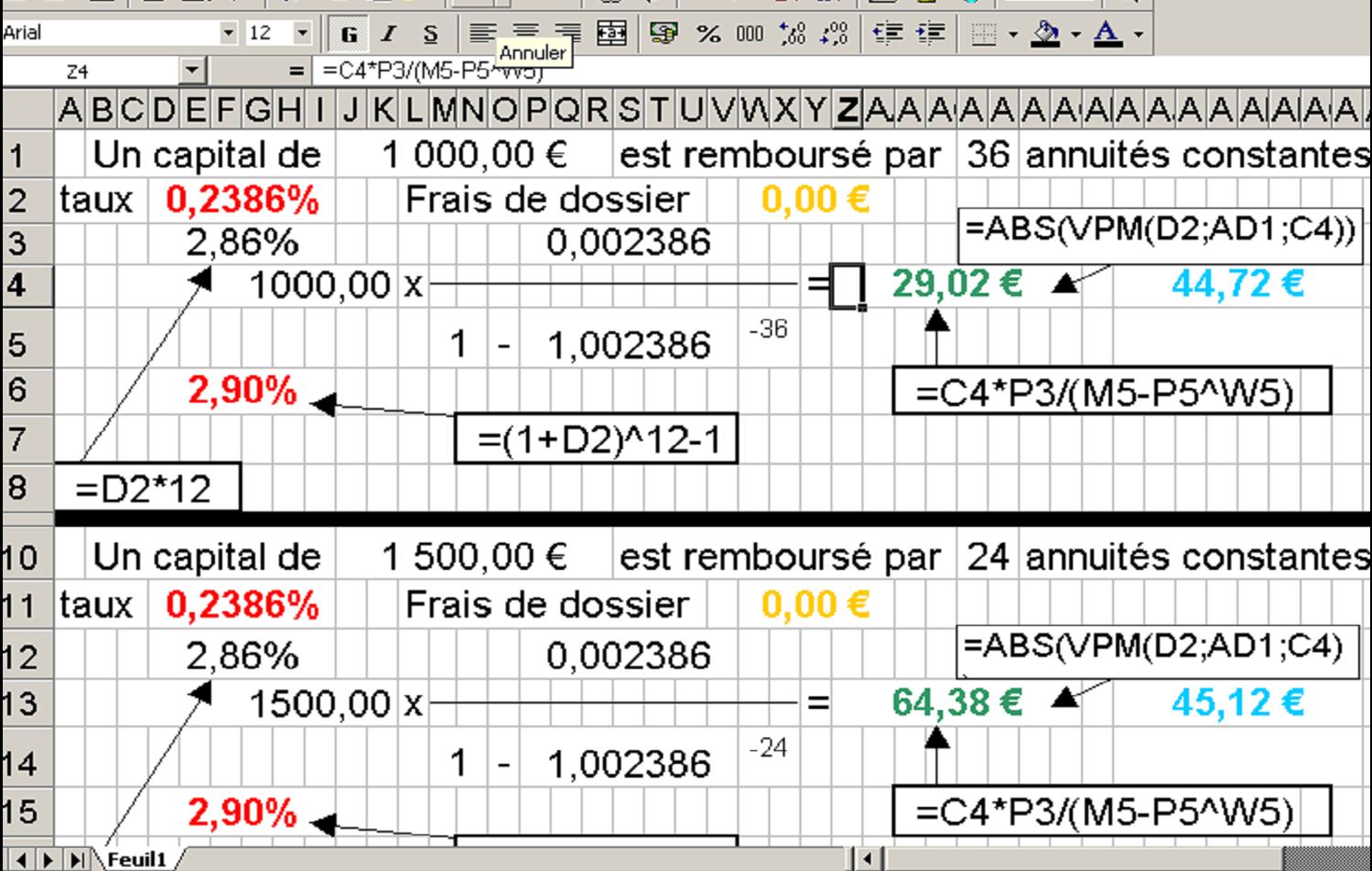Select row 4 header
Screen dimensions: 1372x871
pos(27,285)
